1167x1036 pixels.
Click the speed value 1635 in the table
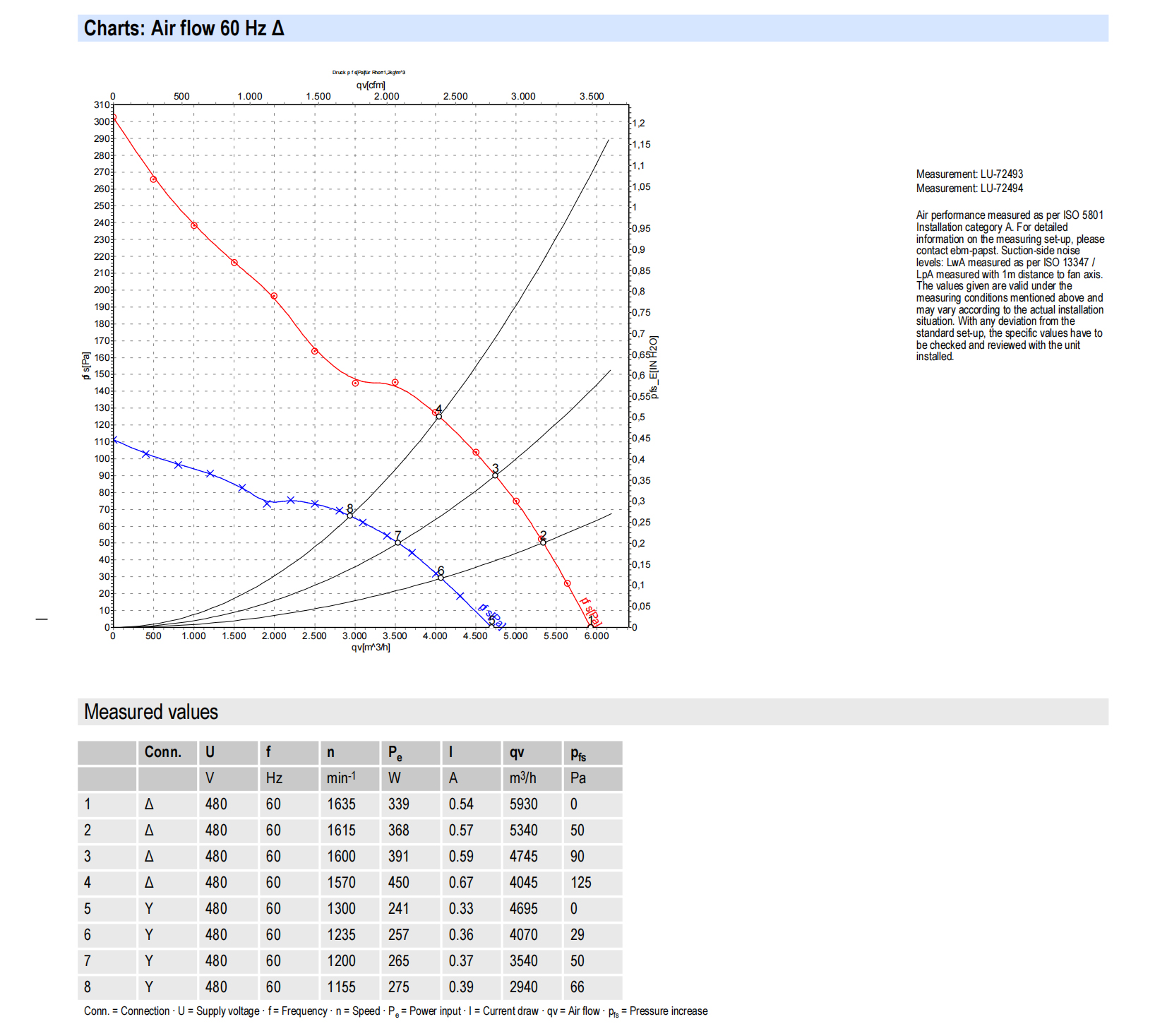click(341, 804)
